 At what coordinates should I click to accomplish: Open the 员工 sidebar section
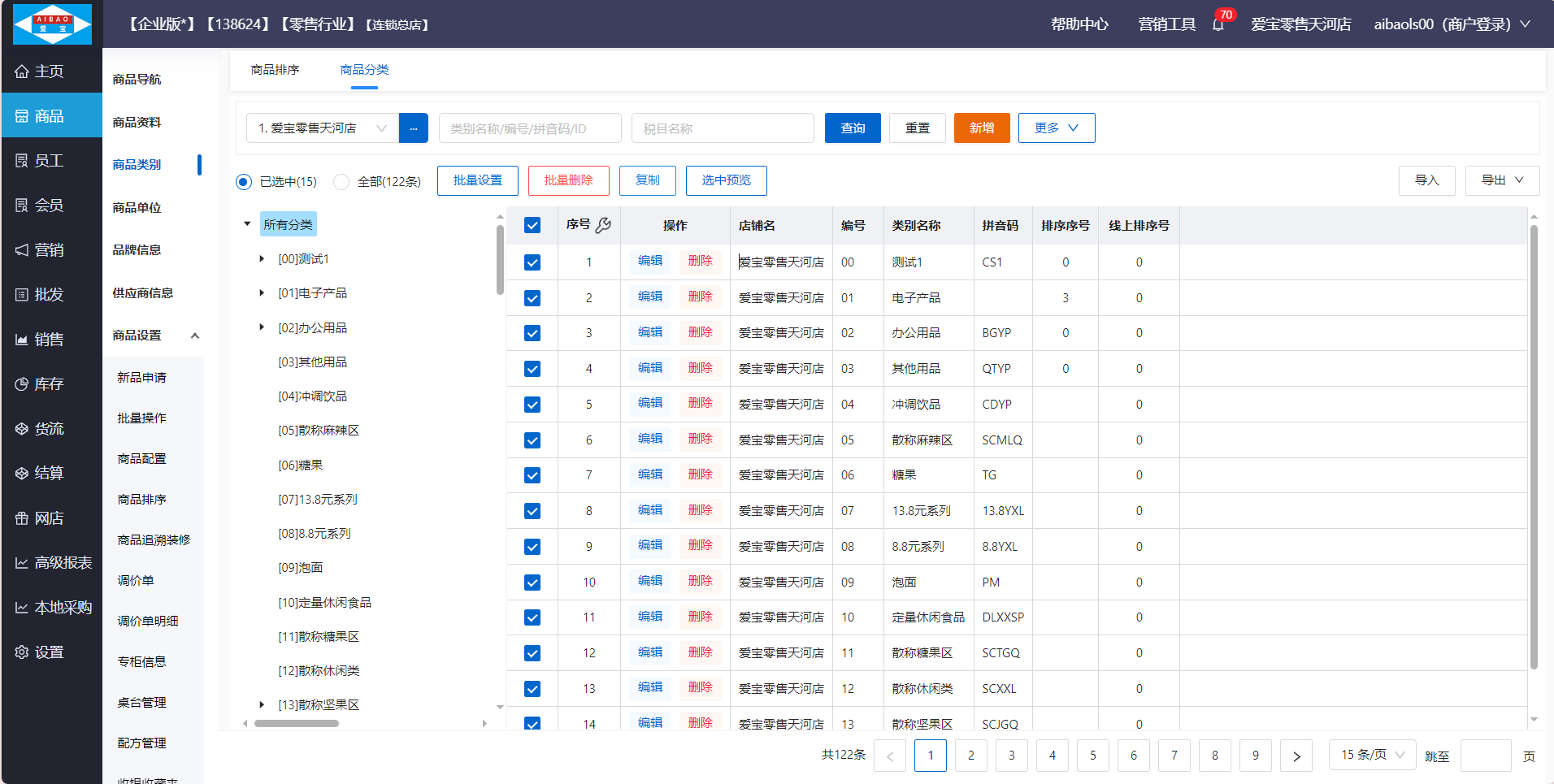51,161
